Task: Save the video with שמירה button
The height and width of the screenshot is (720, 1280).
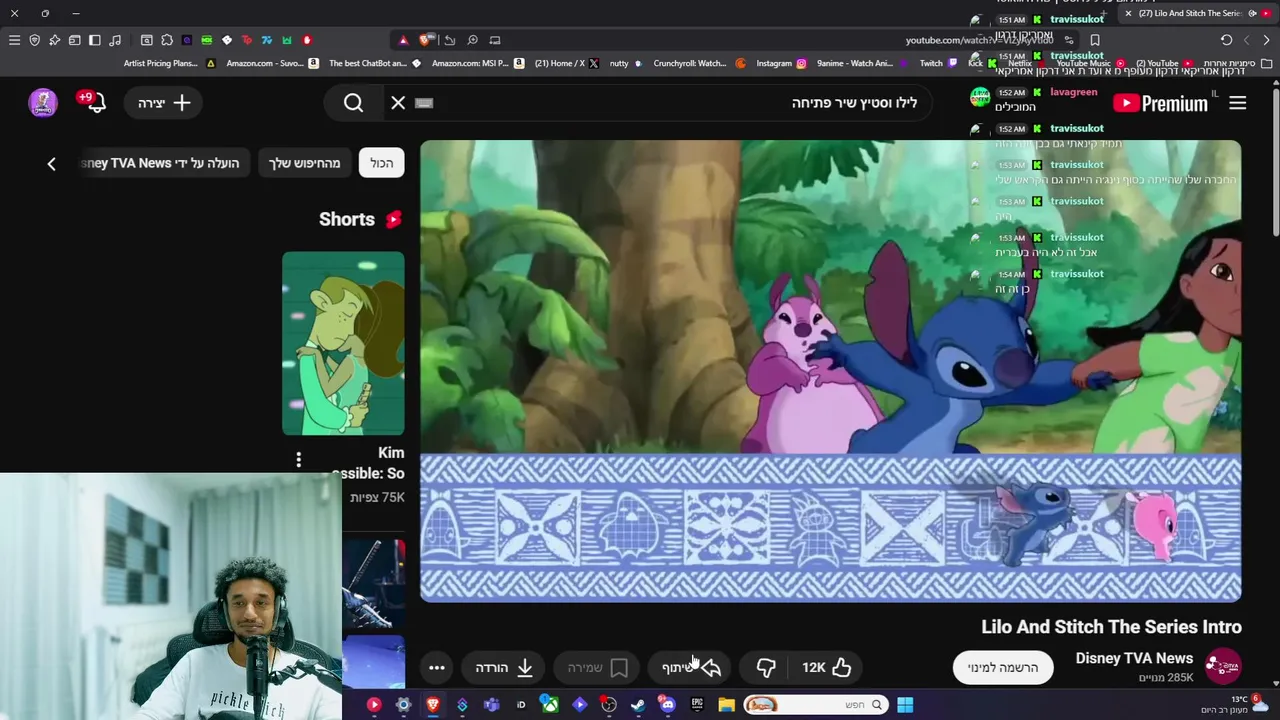Action: point(597,667)
